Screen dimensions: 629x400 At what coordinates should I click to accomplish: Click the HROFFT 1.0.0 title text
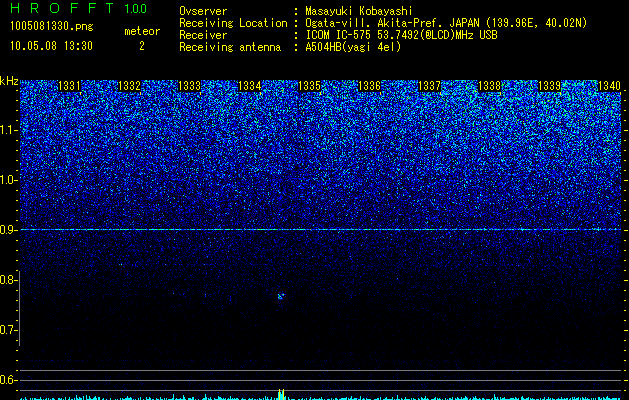pos(79,8)
